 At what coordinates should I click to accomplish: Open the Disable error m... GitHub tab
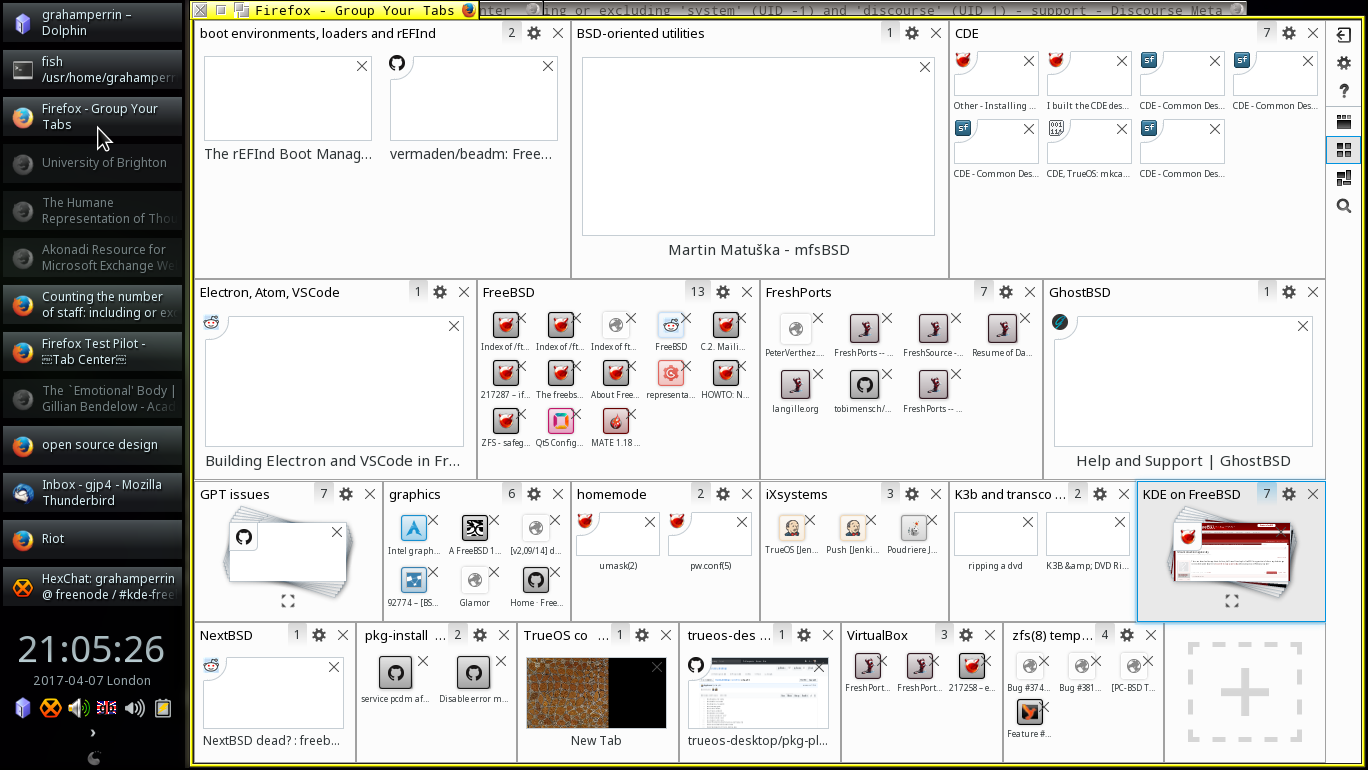[x=474, y=673]
